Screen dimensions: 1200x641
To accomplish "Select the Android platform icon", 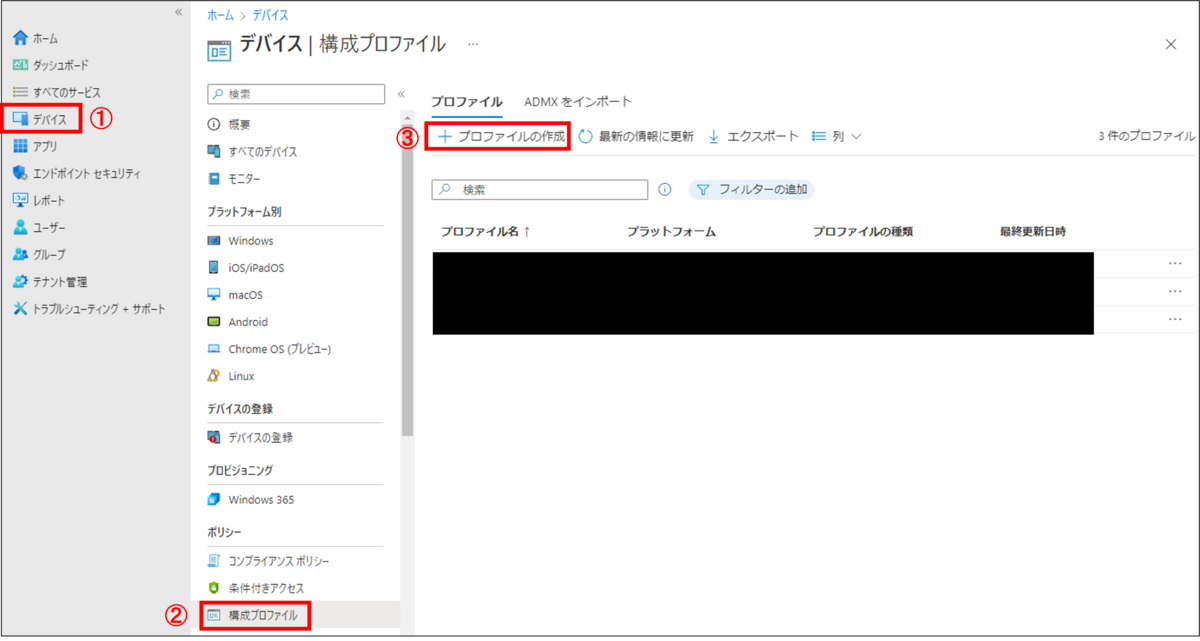I will 213,322.
